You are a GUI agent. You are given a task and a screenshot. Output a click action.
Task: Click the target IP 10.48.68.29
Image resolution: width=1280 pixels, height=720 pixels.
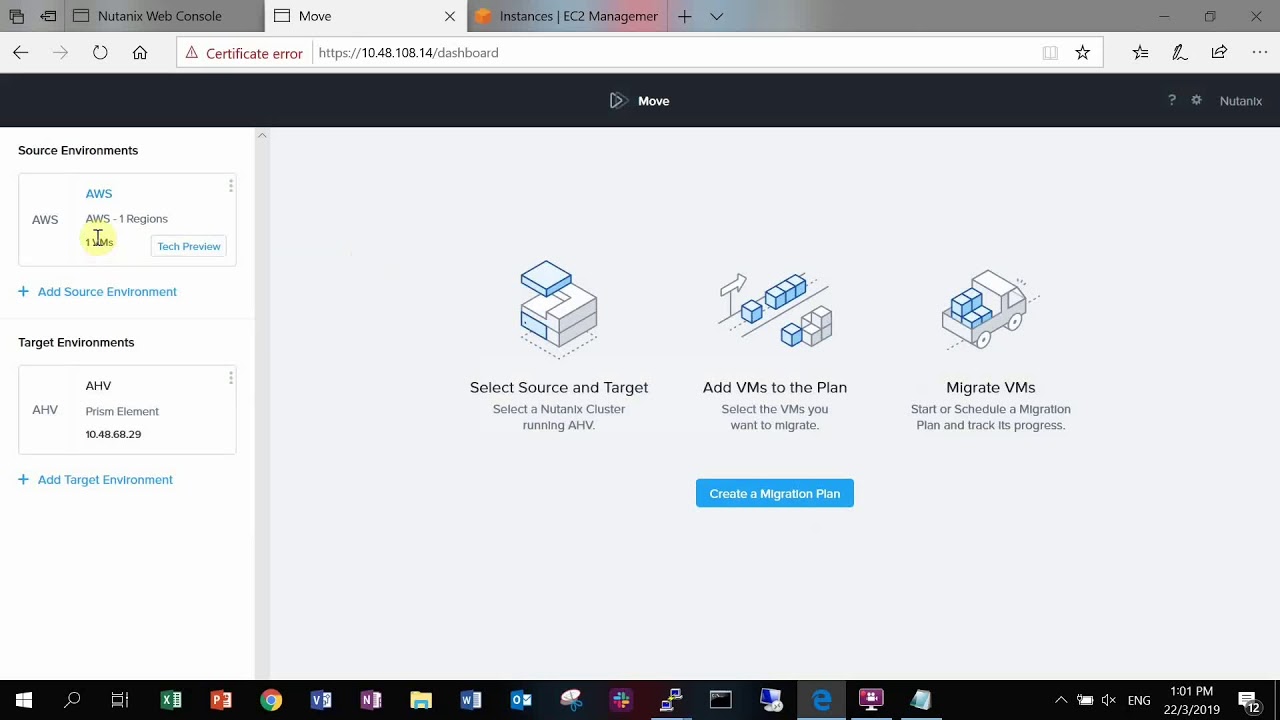coord(113,434)
